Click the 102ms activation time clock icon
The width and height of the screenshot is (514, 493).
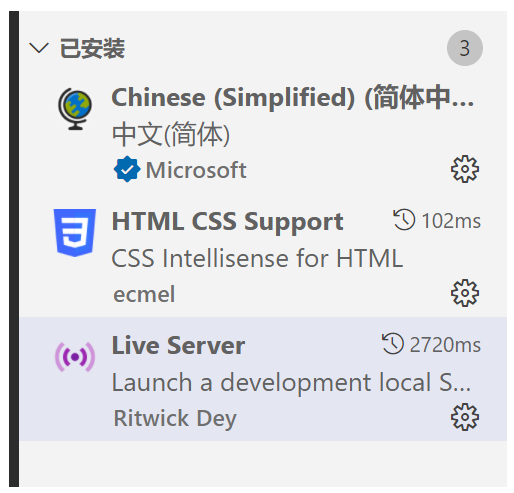coord(404,220)
